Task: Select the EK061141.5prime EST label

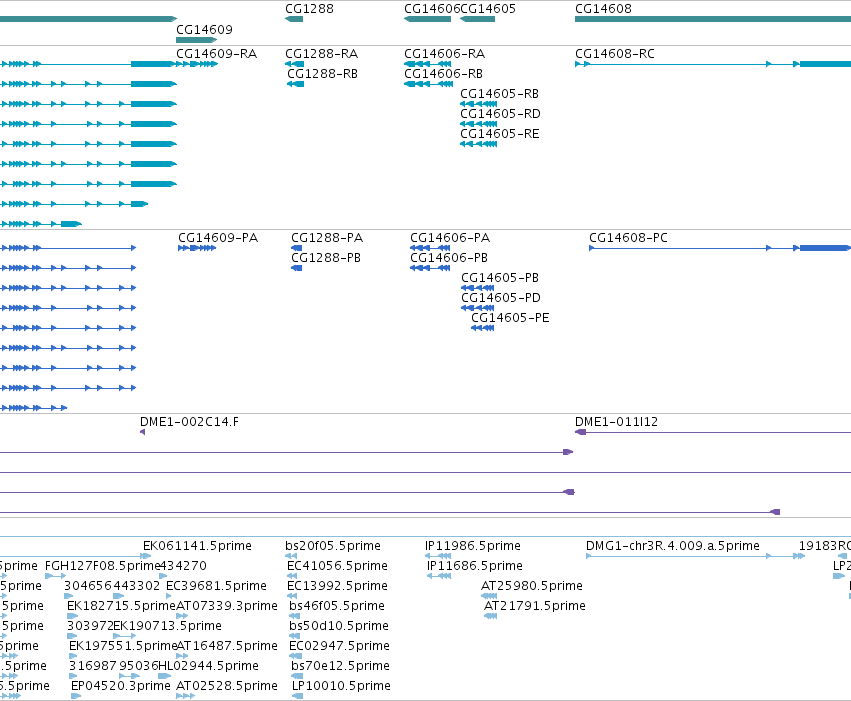Action: coord(198,546)
